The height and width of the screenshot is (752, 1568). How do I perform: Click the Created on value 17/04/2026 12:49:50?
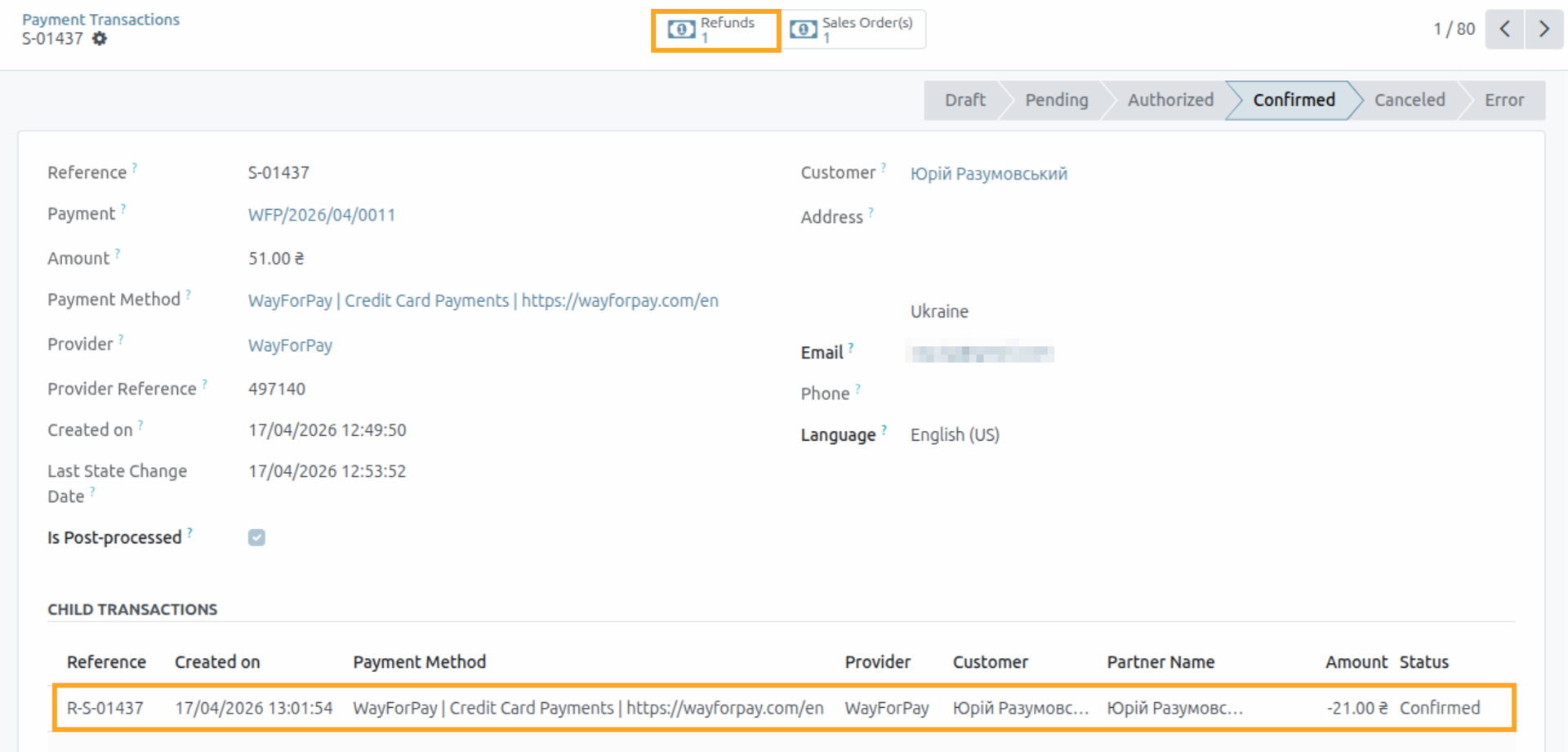point(327,430)
